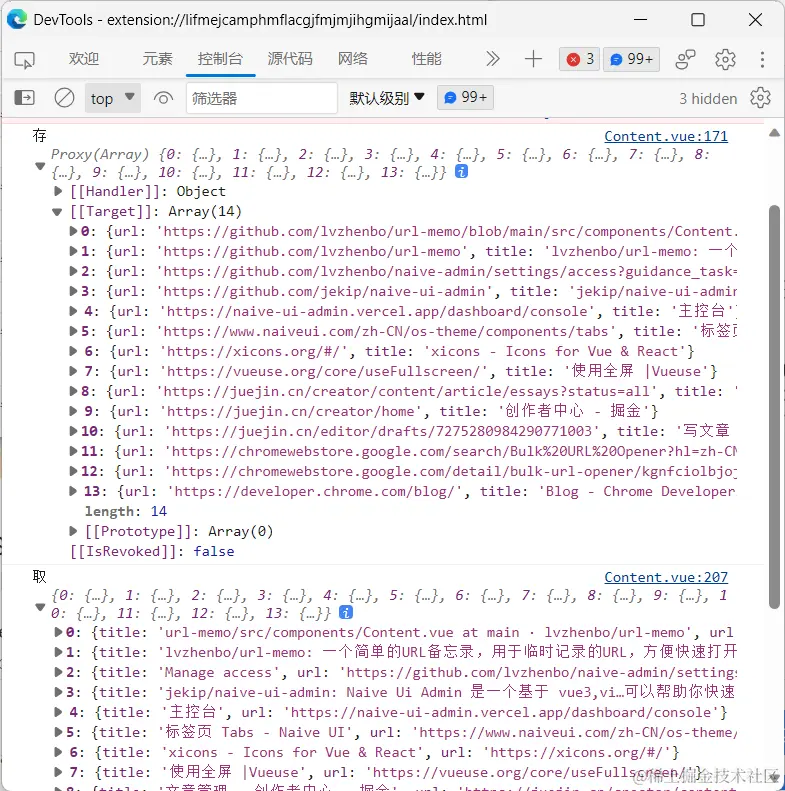This screenshot has height=791, width=785.
Task: Expand Target item 10 juejin editor drafts
Action: [74, 431]
